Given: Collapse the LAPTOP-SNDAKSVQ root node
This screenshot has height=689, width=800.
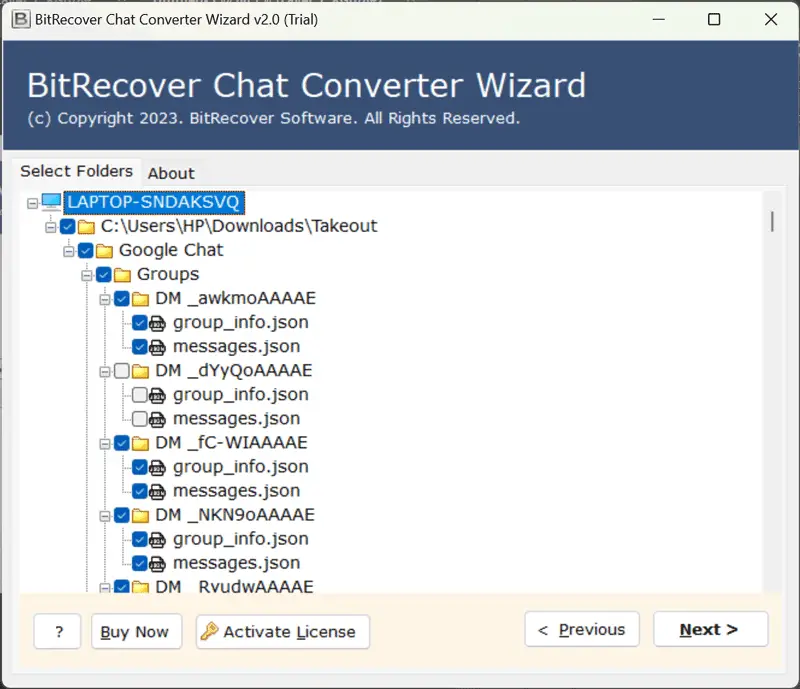Looking at the screenshot, I should point(33,204).
